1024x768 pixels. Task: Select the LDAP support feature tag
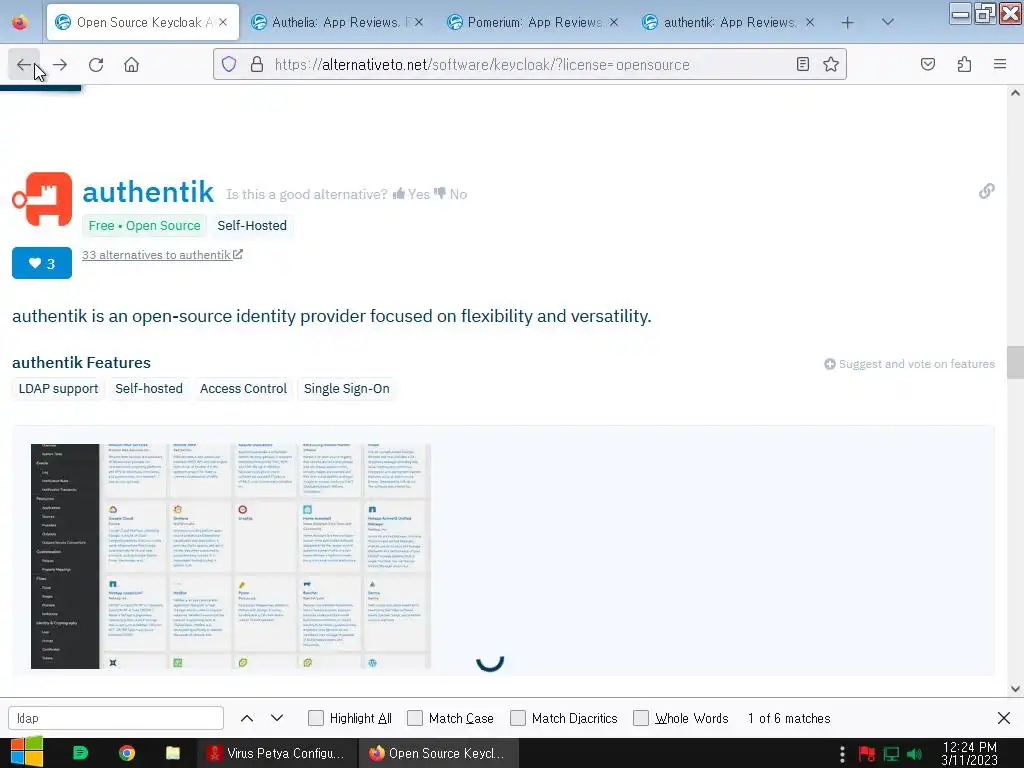[x=58, y=389]
